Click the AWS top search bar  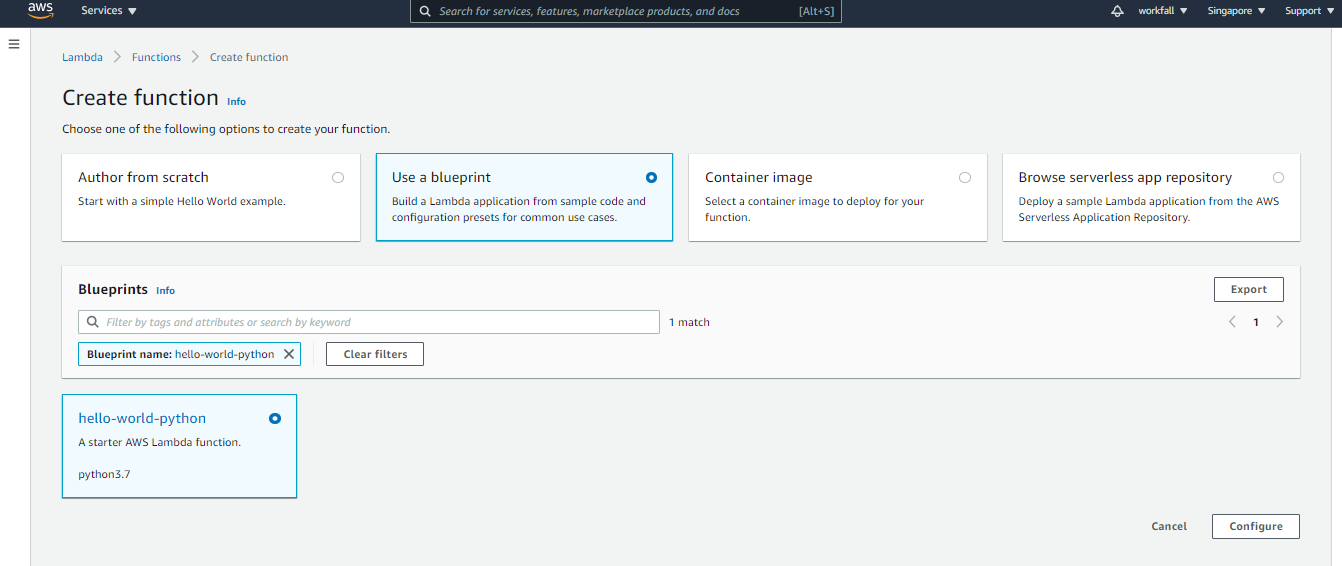626,11
